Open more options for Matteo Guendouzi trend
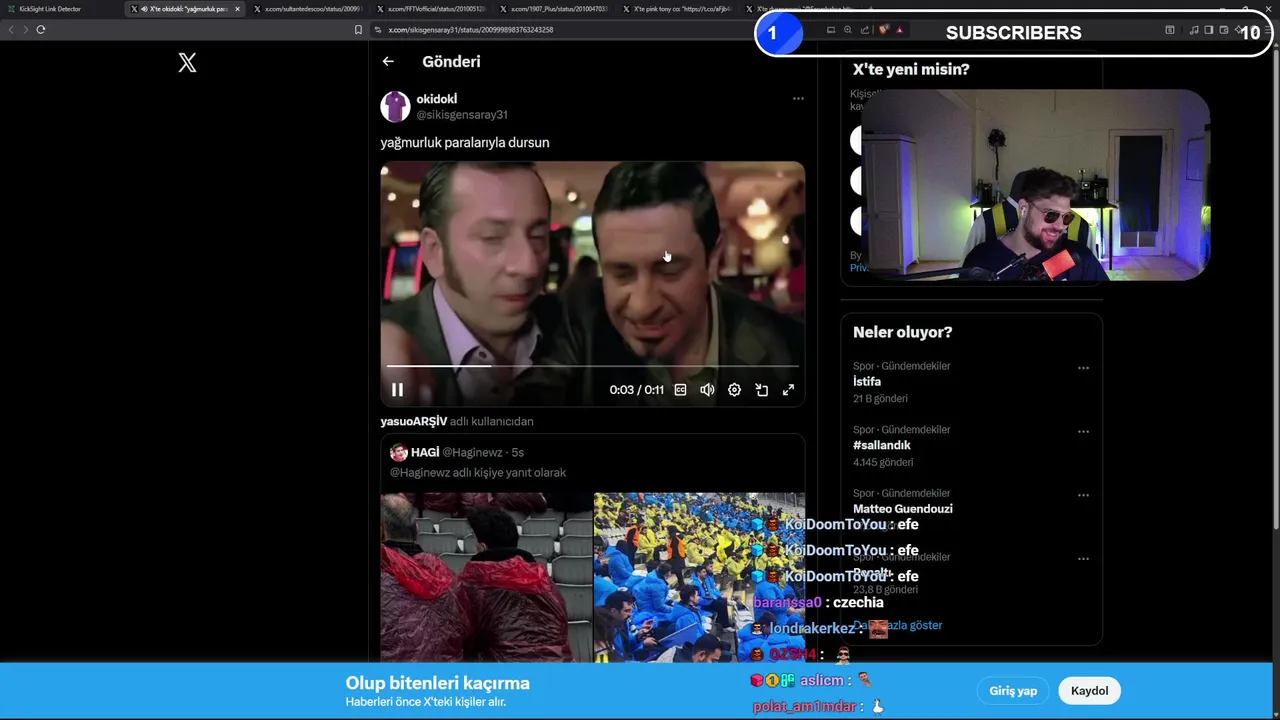Viewport: 1280px width, 720px height. point(1083,495)
